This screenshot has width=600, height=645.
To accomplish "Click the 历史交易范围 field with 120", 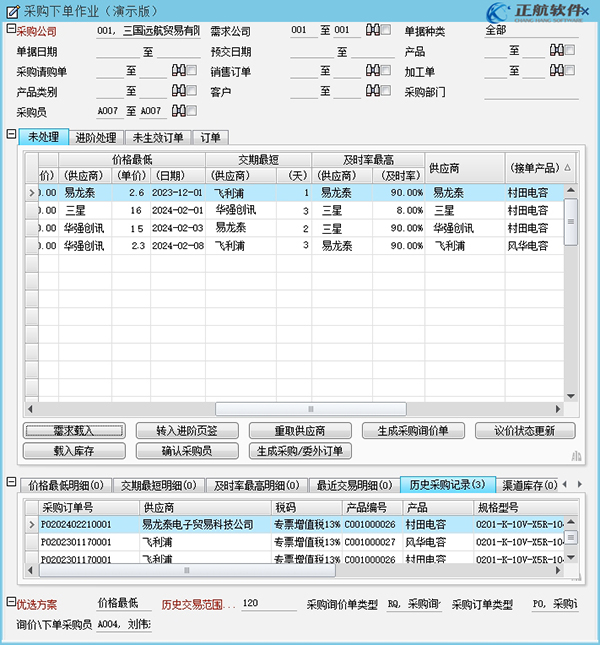I will coord(269,603).
